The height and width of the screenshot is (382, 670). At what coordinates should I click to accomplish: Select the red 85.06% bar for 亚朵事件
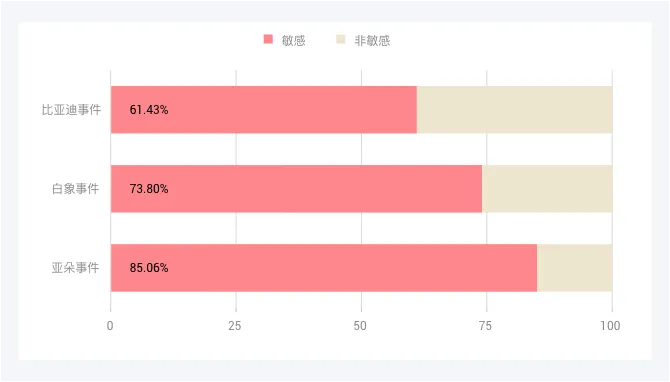pos(324,268)
